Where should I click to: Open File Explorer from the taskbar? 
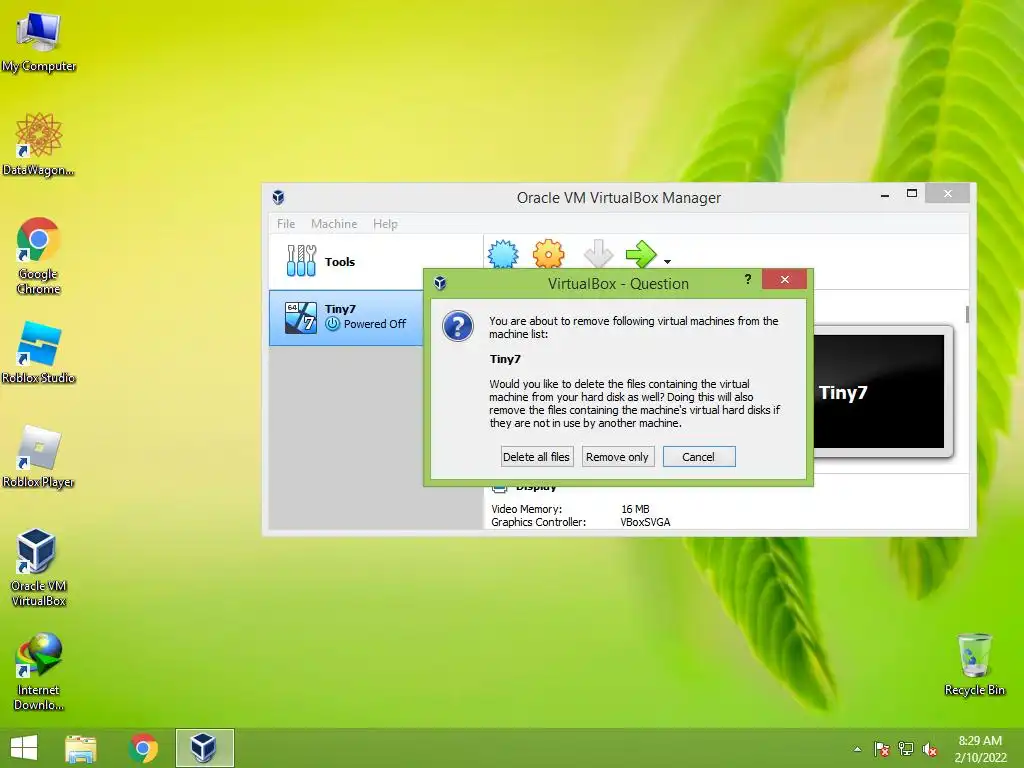point(81,748)
